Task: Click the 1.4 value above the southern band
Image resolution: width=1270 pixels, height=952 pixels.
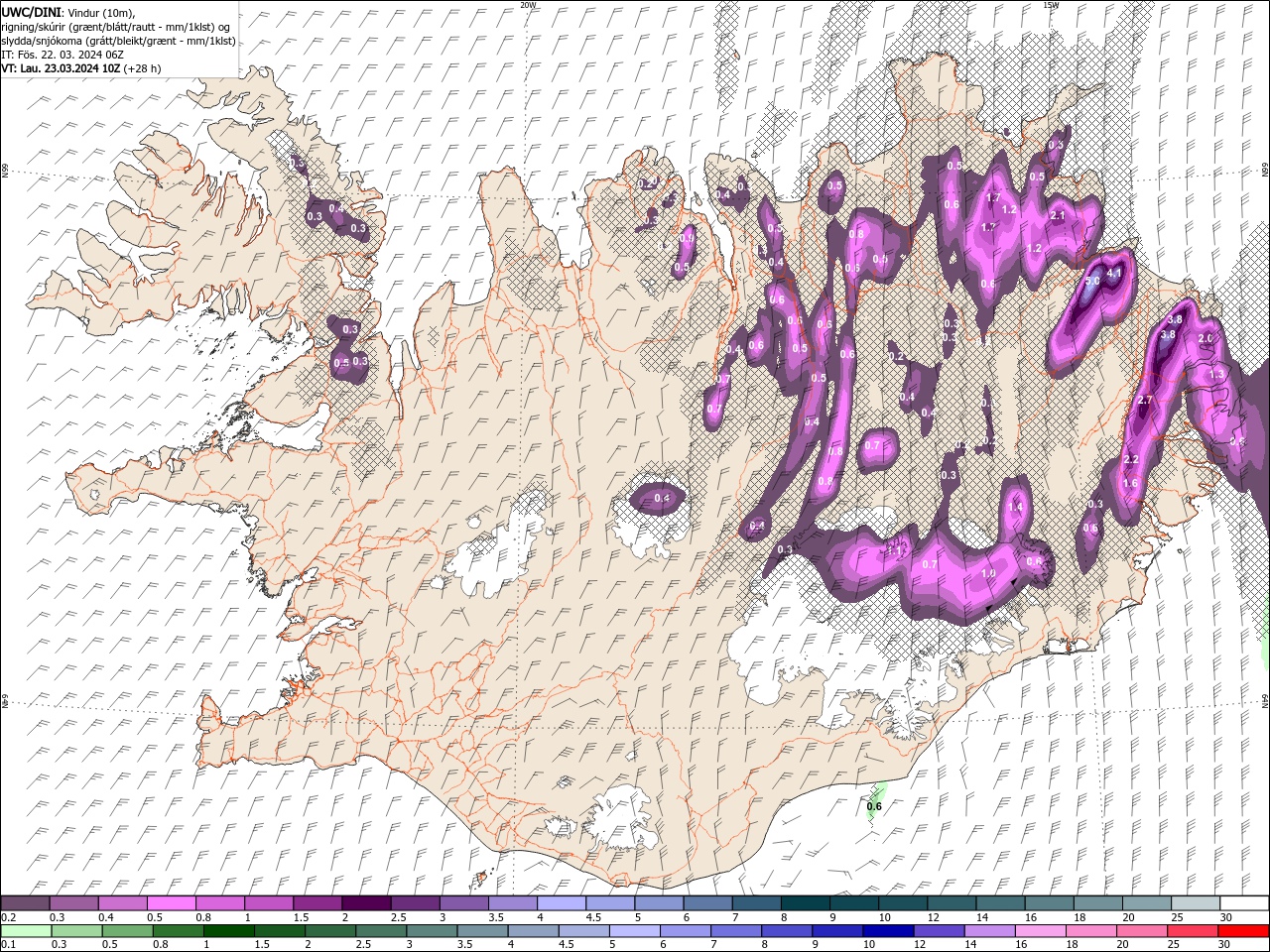Action: pyautogui.click(x=1014, y=507)
